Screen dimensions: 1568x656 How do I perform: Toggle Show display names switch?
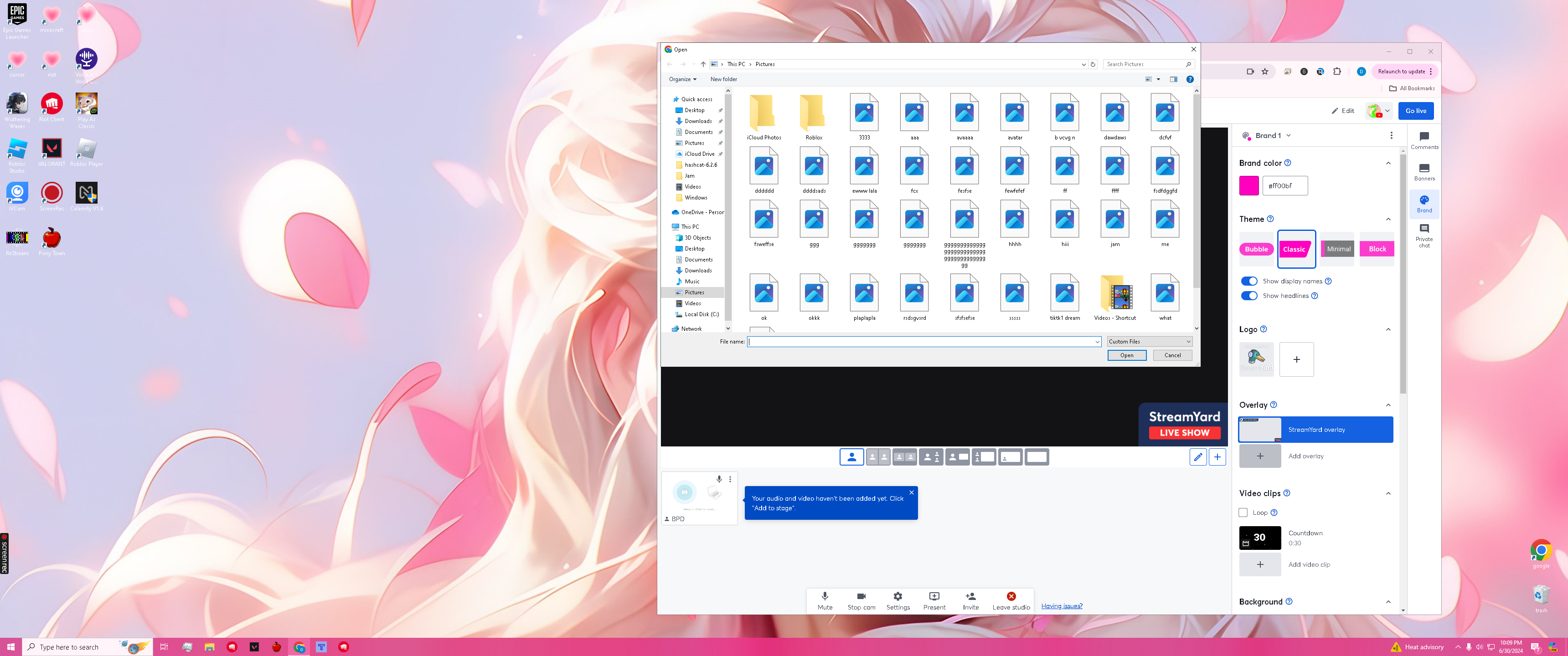1249,281
